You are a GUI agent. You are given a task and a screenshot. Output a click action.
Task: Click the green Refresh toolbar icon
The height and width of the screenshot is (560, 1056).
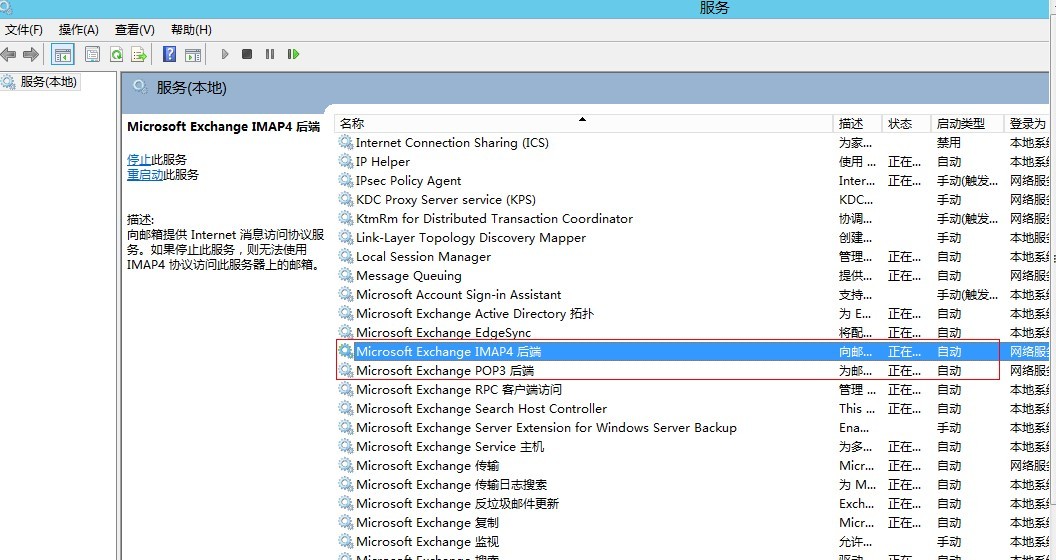117,55
